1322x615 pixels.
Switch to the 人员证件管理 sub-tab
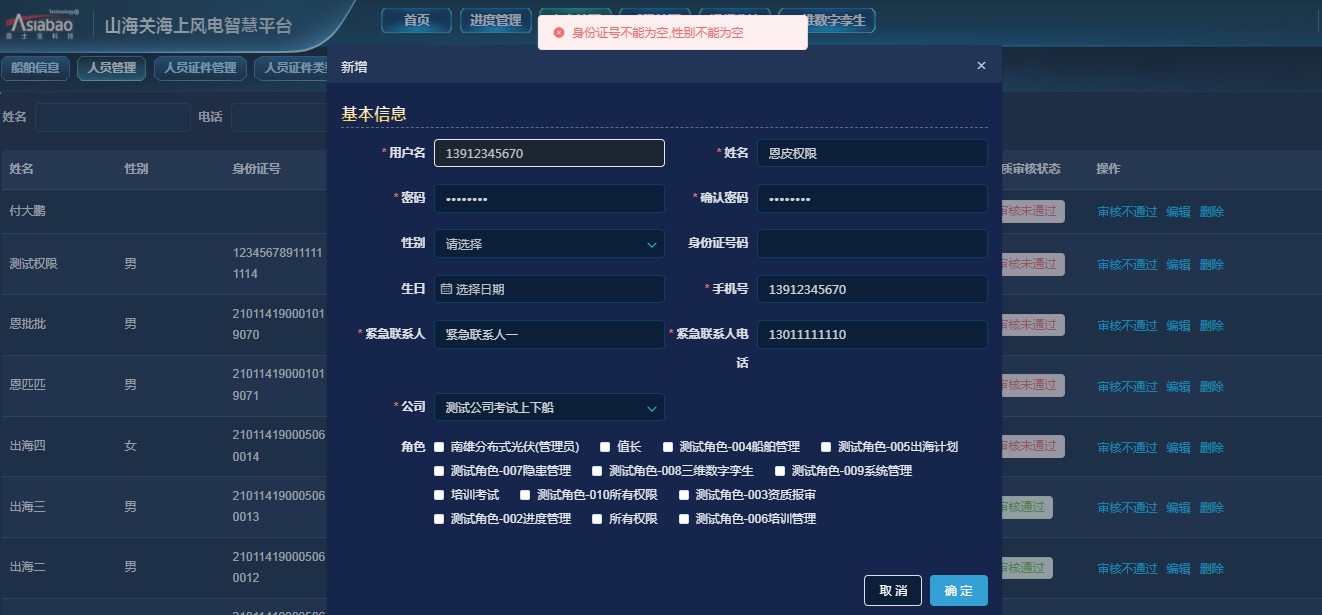pyautogui.click(x=200, y=68)
